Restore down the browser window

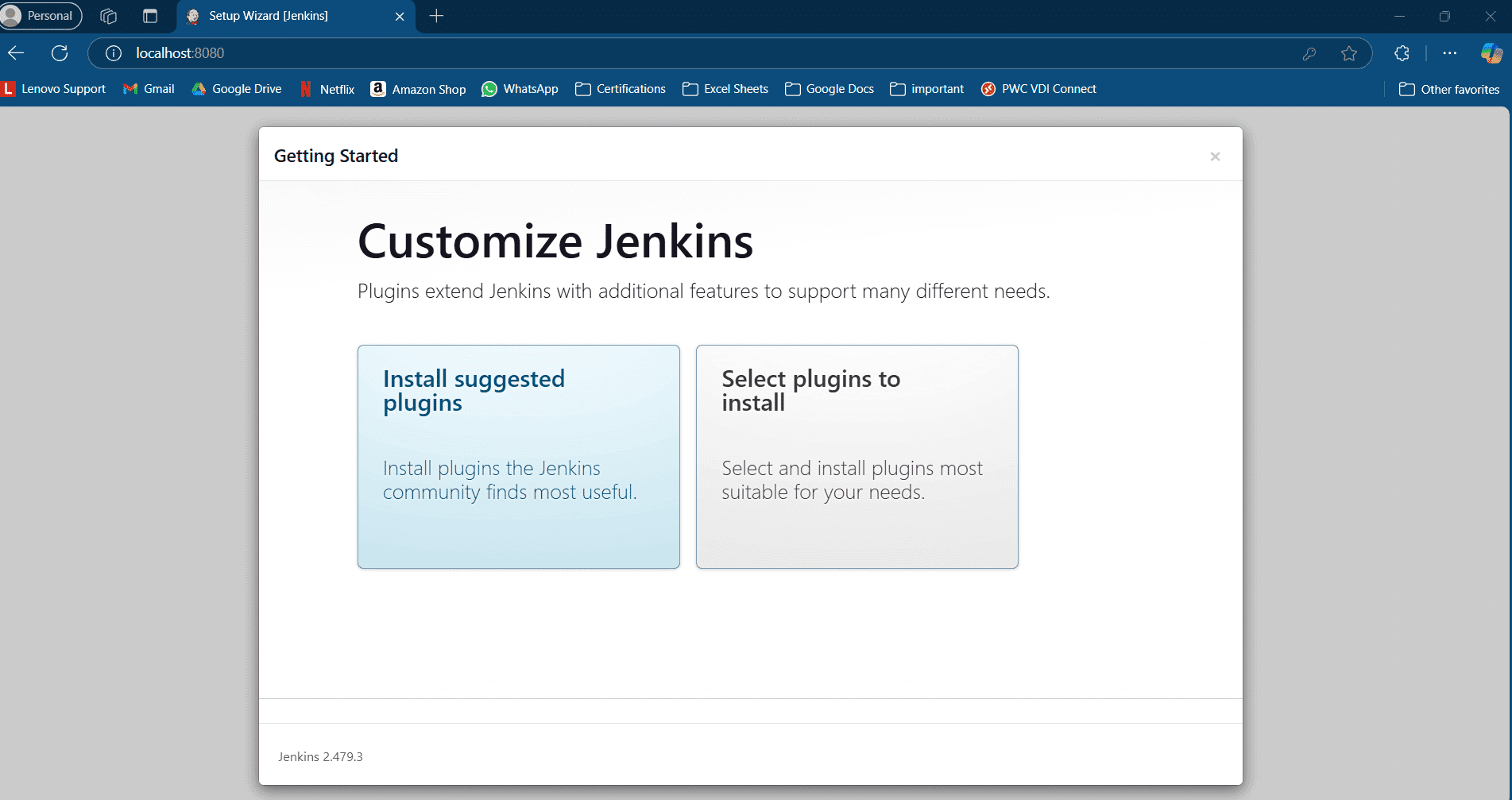[x=1444, y=16]
